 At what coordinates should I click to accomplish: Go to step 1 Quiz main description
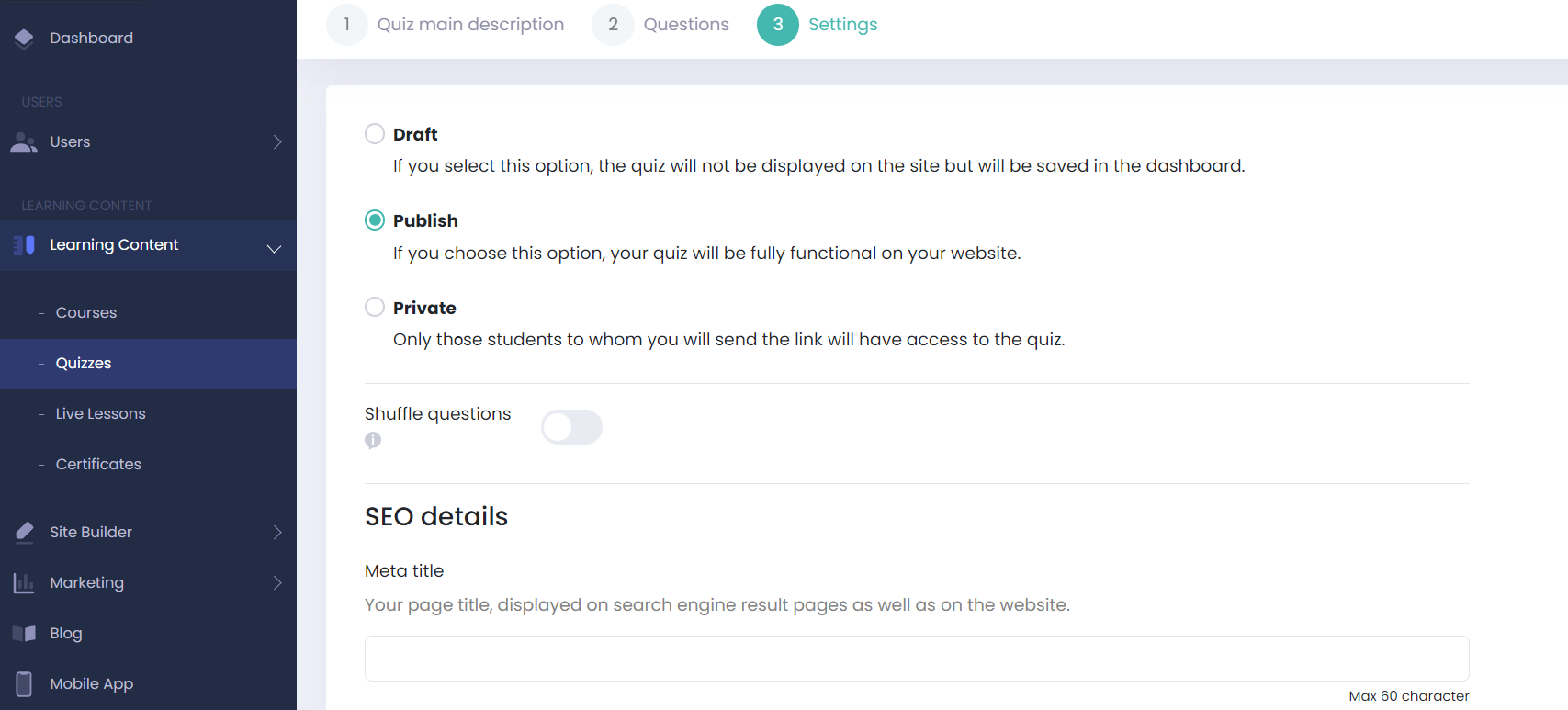[x=446, y=25]
